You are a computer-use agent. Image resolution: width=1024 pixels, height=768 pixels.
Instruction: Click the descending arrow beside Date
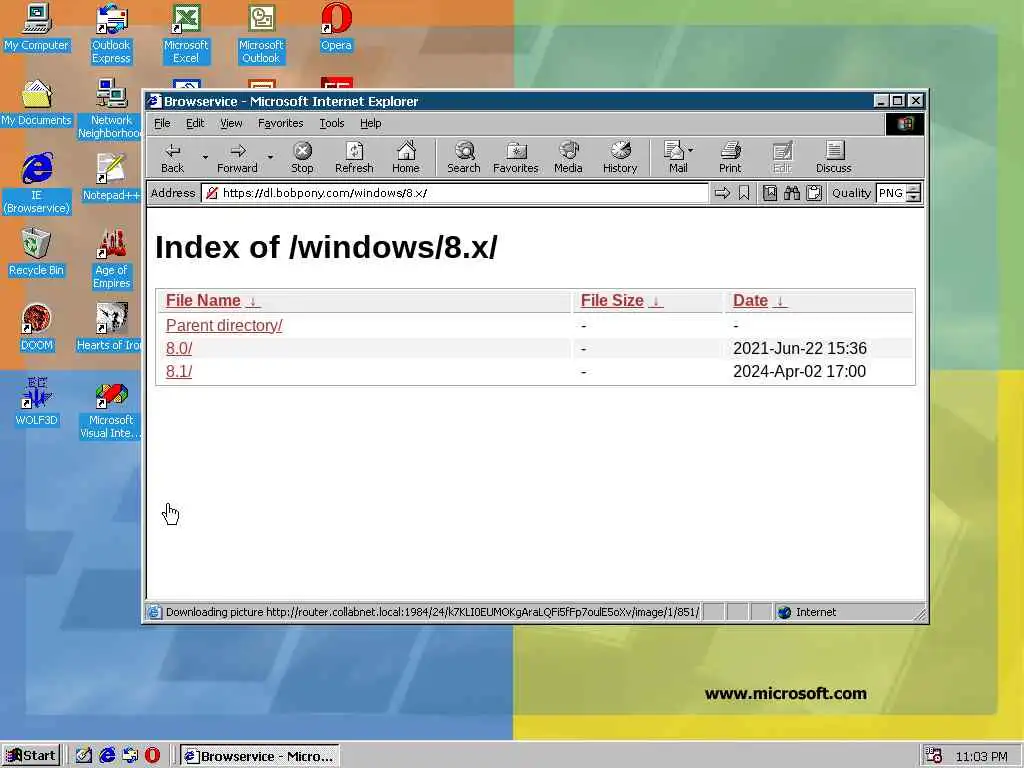tap(780, 301)
